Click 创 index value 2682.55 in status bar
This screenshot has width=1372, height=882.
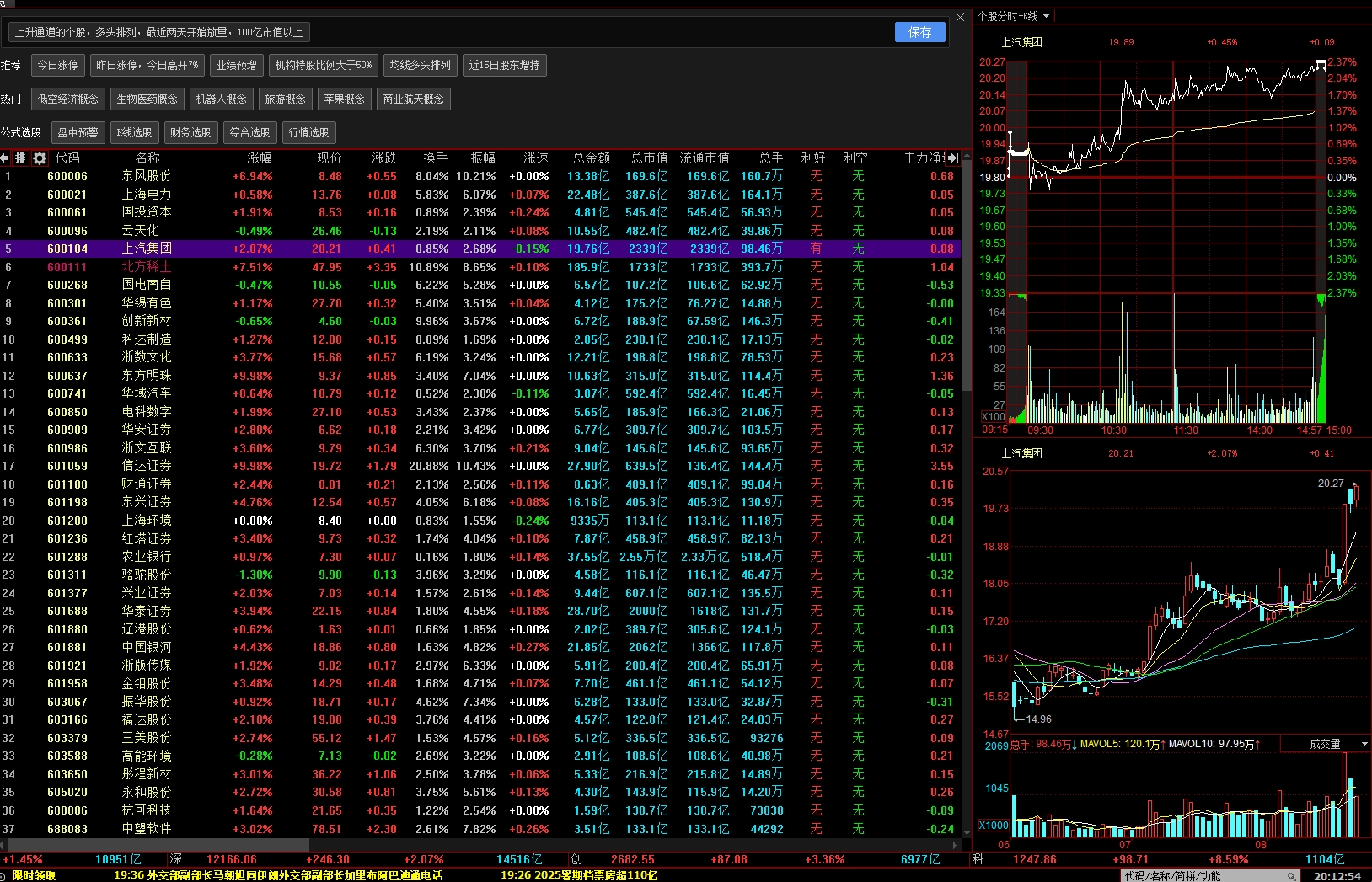pyautogui.click(x=633, y=859)
